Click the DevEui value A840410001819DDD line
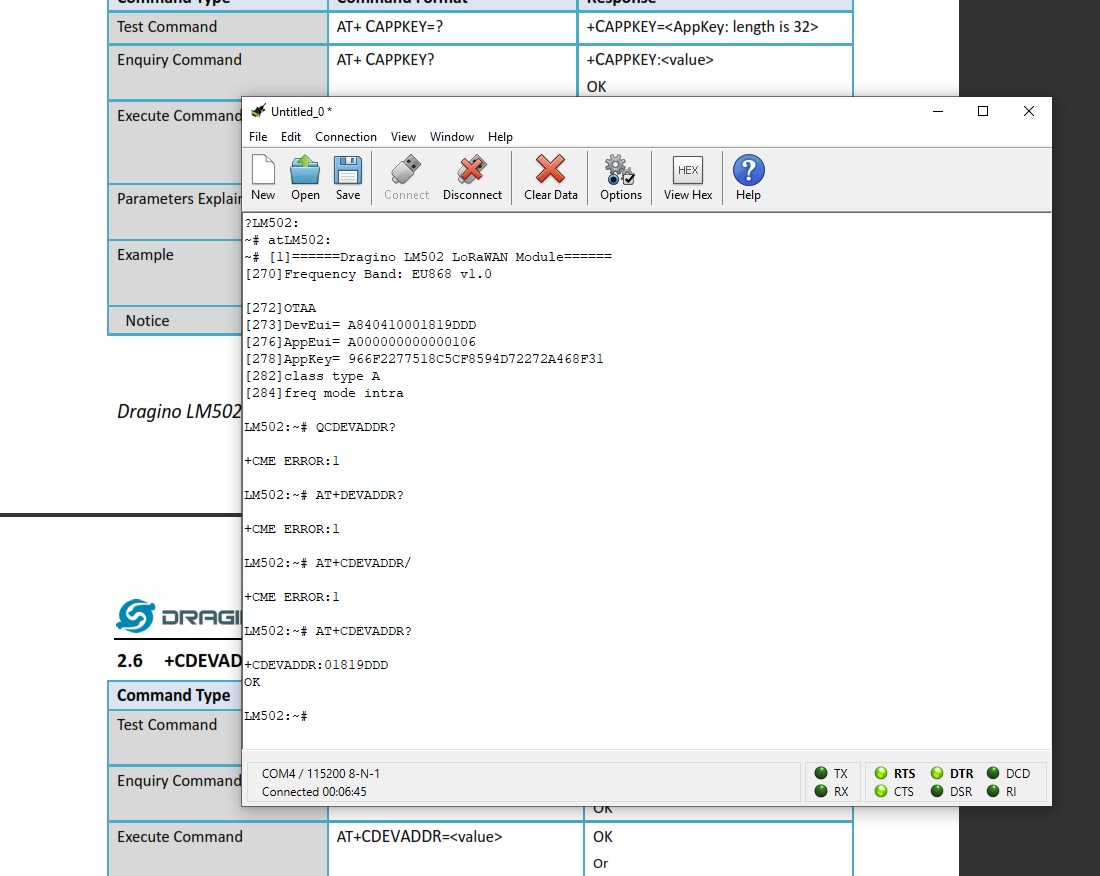 [x=361, y=325]
